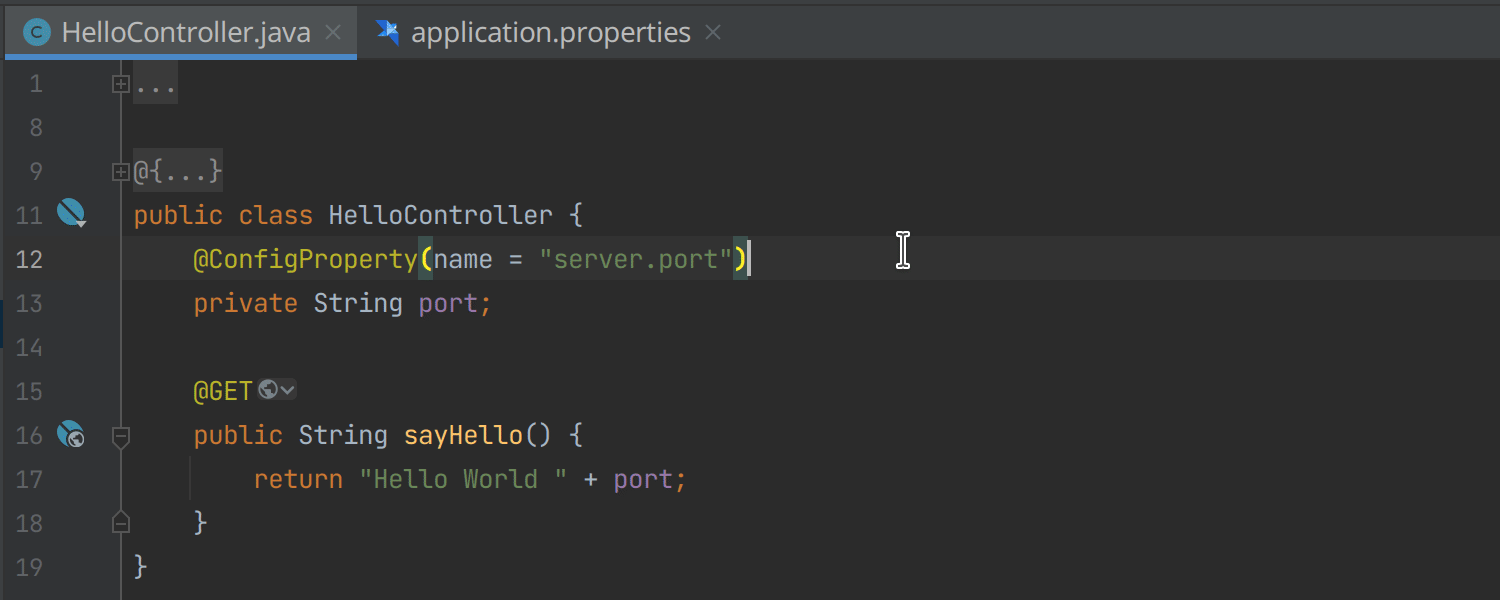The height and width of the screenshot is (600, 1500).
Task: Expand the folded annotations on line 9
Action: tap(120, 172)
